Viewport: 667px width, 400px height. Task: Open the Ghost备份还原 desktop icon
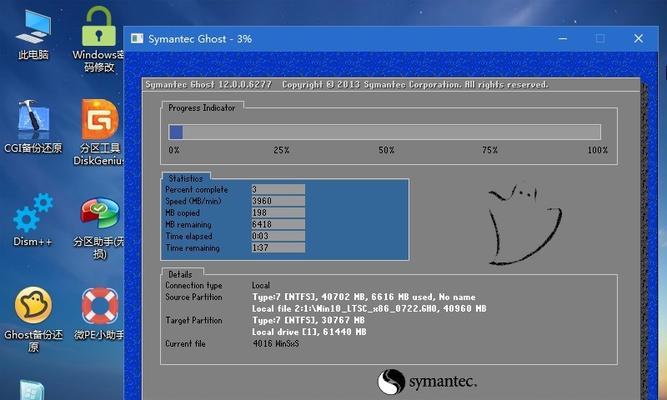click(33, 306)
